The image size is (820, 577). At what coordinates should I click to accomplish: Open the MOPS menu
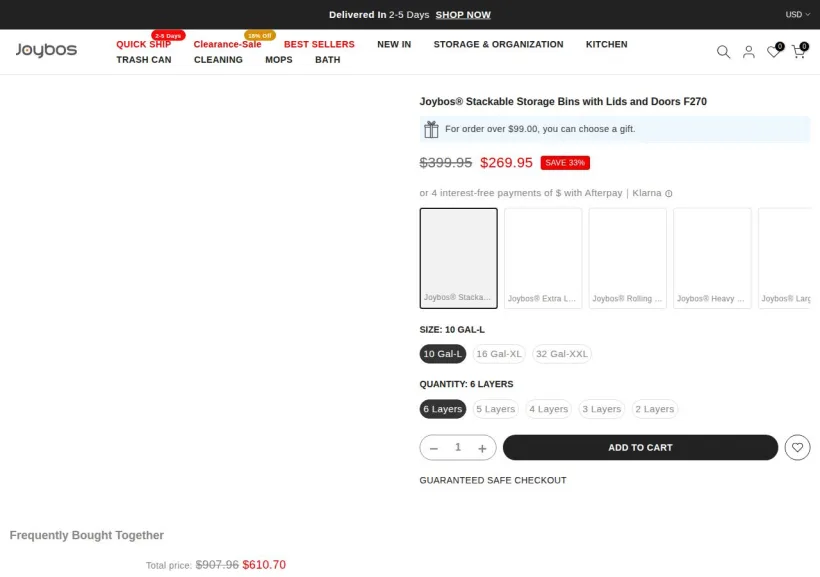278,60
